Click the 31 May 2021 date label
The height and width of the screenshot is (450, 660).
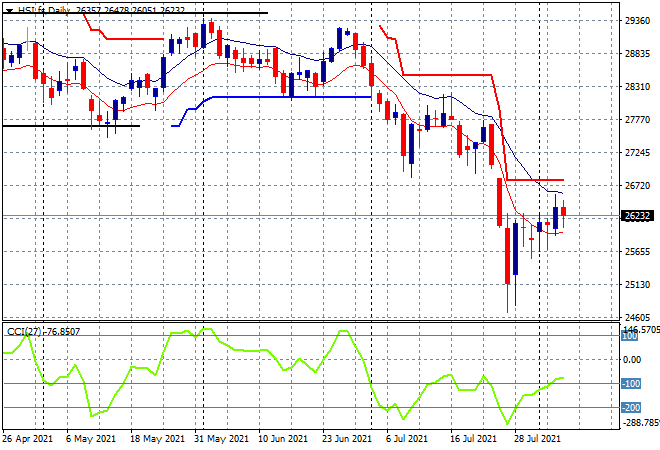221,439
